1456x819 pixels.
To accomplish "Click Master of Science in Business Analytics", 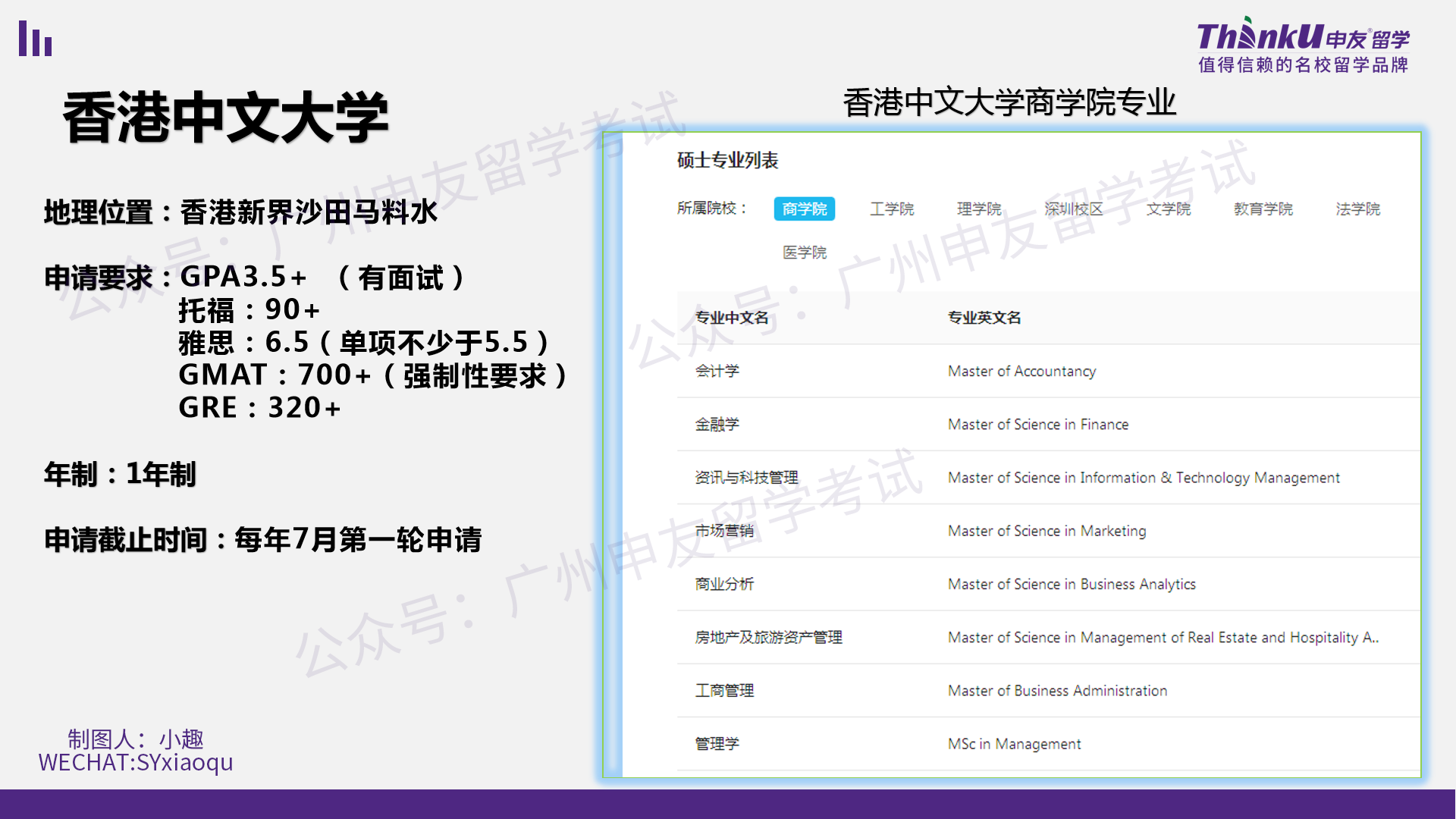I will pyautogui.click(x=1072, y=584).
